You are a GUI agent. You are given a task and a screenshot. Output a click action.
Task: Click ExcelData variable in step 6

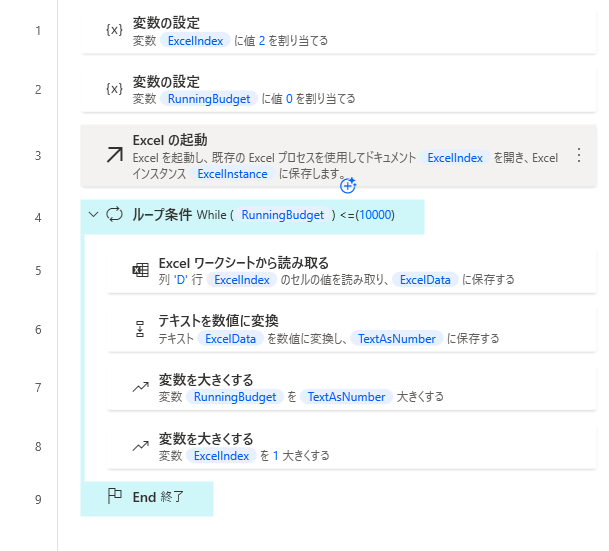[230, 339]
